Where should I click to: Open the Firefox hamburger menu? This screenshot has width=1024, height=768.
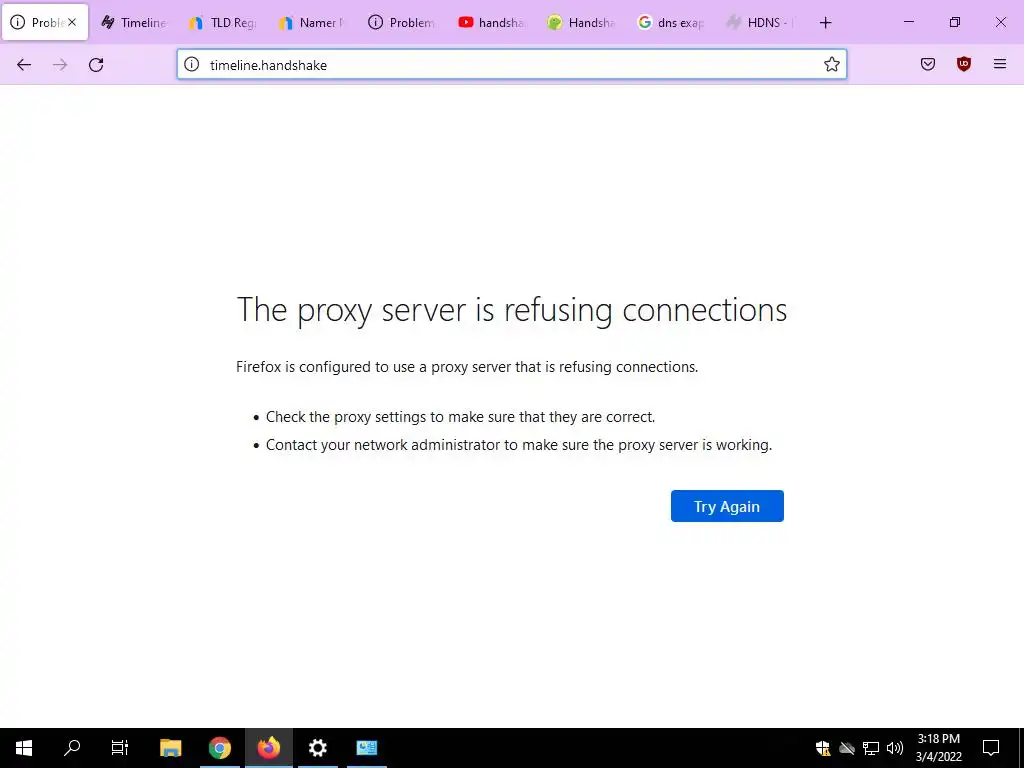pos(1000,64)
